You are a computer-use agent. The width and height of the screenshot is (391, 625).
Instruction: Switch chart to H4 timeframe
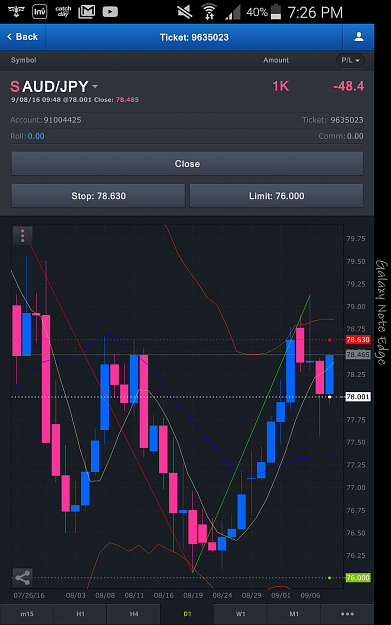tap(134, 614)
